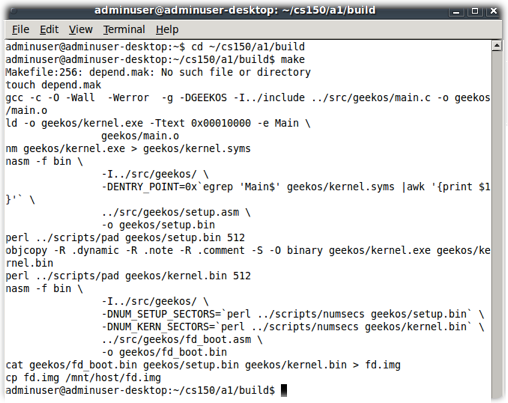508x403 pixels.
Task: Click 'nm geekos/kernel.exe > geekos/kernel.syms' line
Action: [128, 149]
